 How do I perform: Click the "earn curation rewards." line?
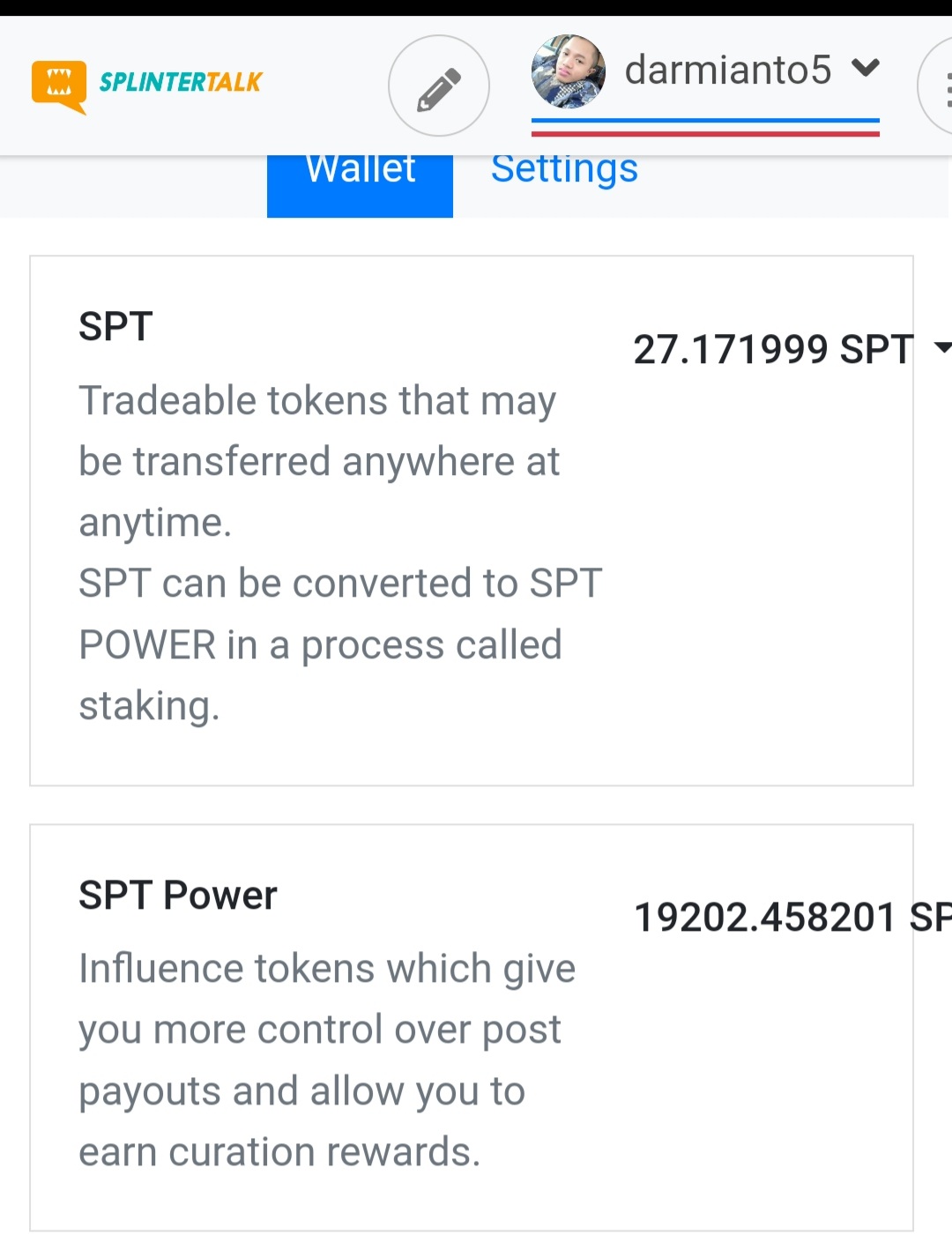279,1151
